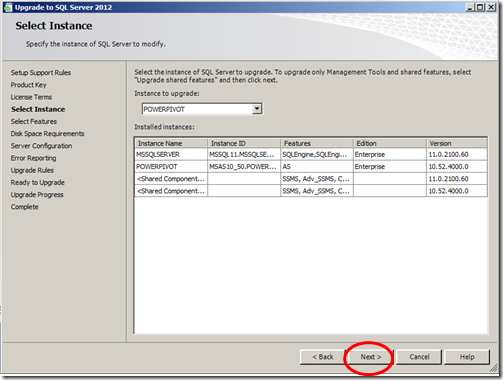Select Shared Components row with version 11.0.2100.60
Viewport: 503px width, 380px height.
tap(311, 179)
